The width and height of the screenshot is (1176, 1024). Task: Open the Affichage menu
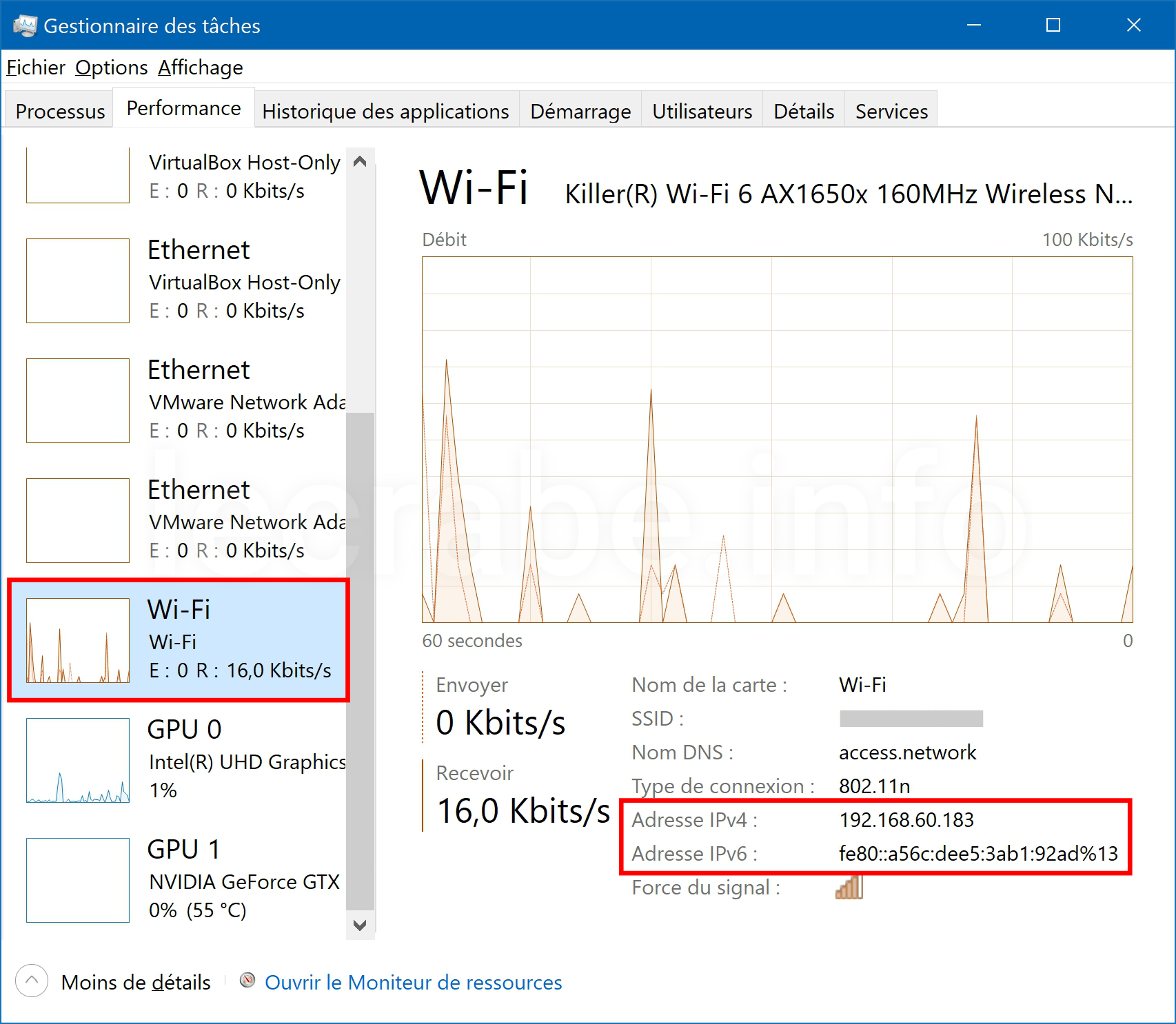click(x=201, y=68)
